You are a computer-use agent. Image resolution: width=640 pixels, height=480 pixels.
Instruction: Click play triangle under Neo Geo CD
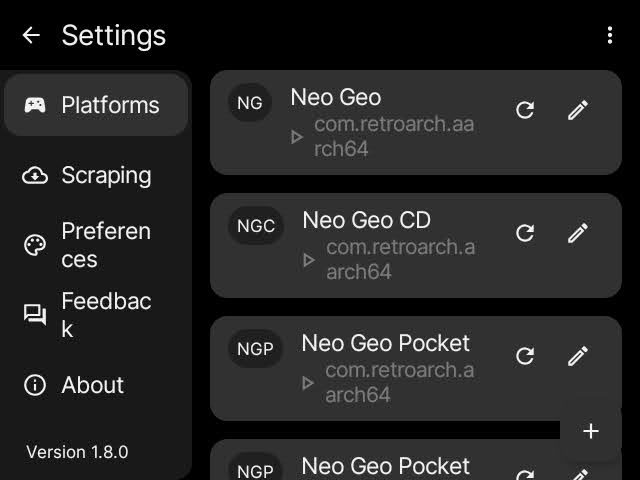coord(309,260)
